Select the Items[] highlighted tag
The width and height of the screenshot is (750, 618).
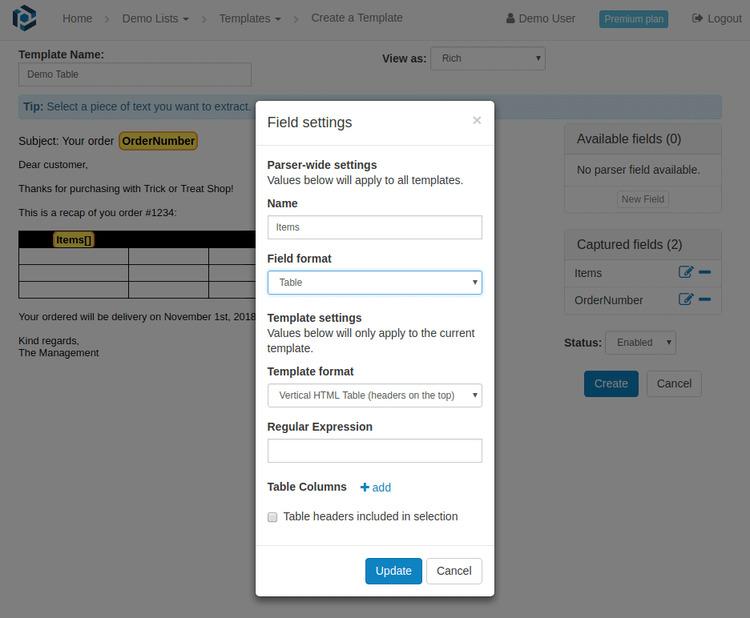point(73,240)
